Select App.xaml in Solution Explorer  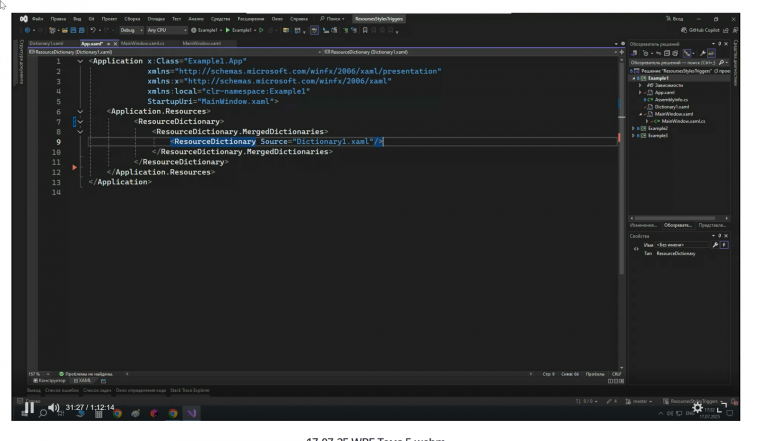[x=664, y=92]
